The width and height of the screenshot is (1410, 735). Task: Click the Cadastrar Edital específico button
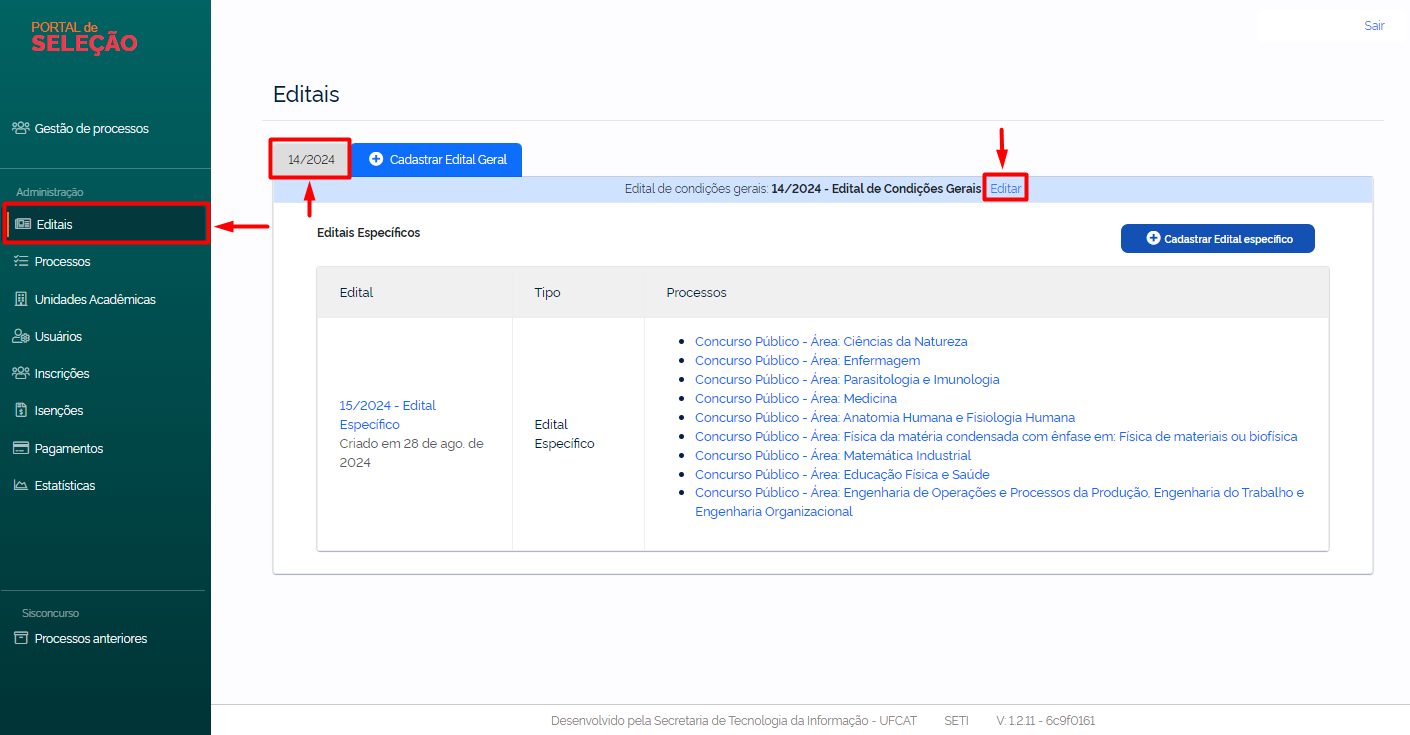1217,239
